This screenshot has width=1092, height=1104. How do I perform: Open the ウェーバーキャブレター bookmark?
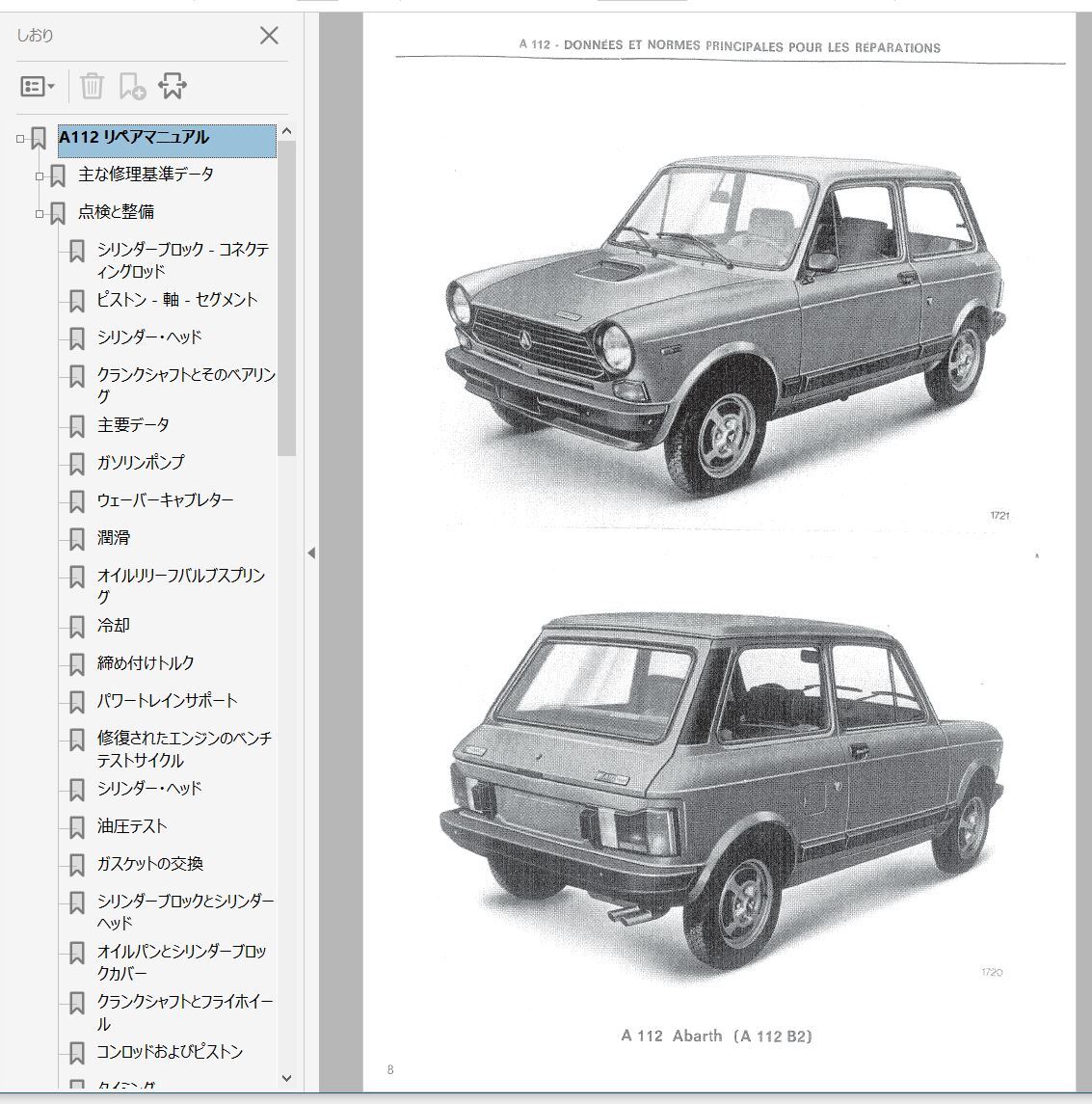coord(166,500)
